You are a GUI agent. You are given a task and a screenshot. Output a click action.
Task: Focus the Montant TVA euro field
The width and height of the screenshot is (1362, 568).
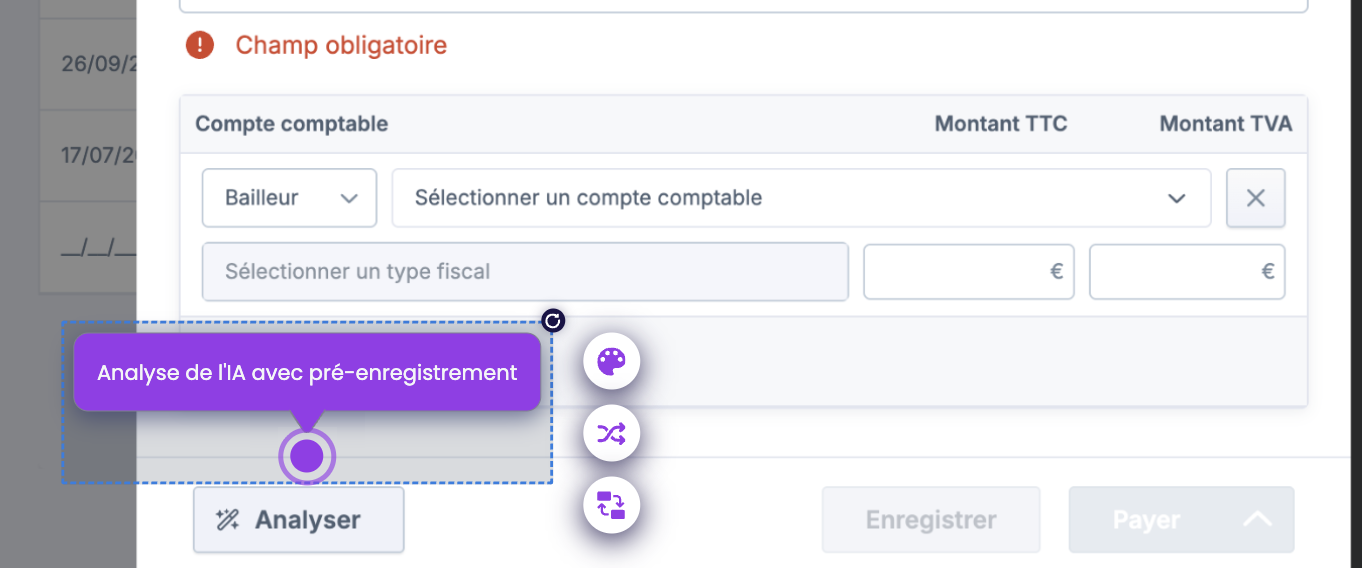(x=1186, y=271)
